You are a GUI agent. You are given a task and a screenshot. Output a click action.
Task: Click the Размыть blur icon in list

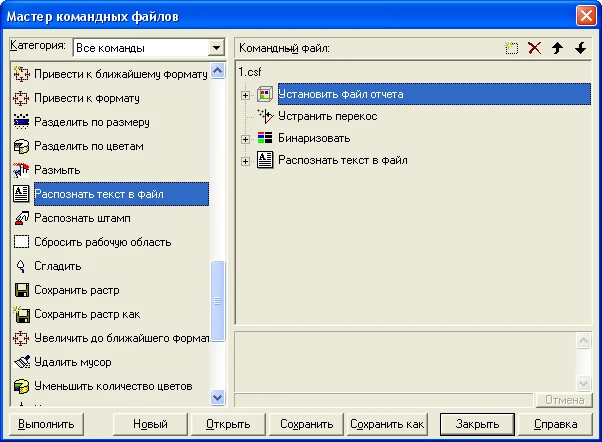coord(20,170)
